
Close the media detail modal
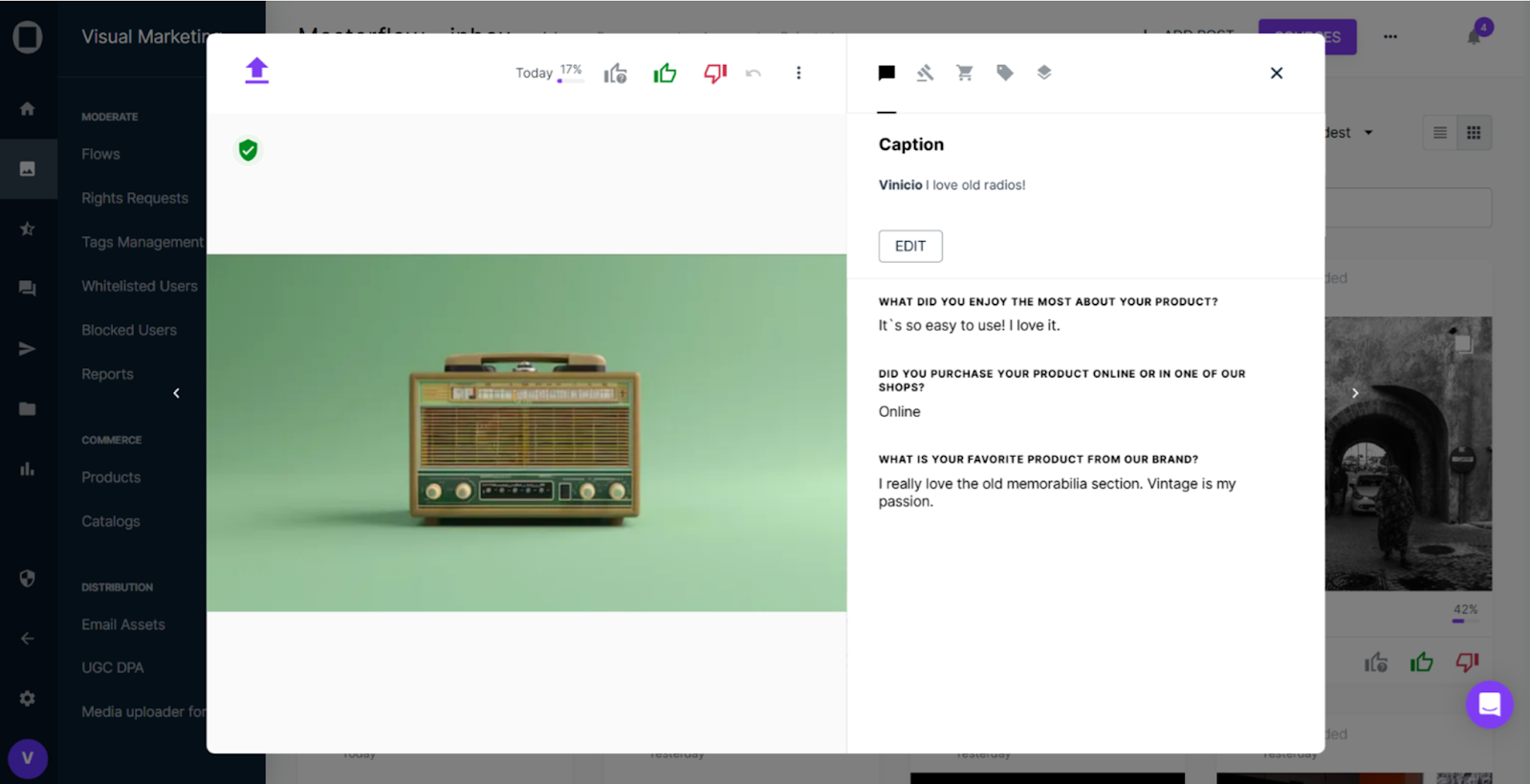coord(1276,74)
